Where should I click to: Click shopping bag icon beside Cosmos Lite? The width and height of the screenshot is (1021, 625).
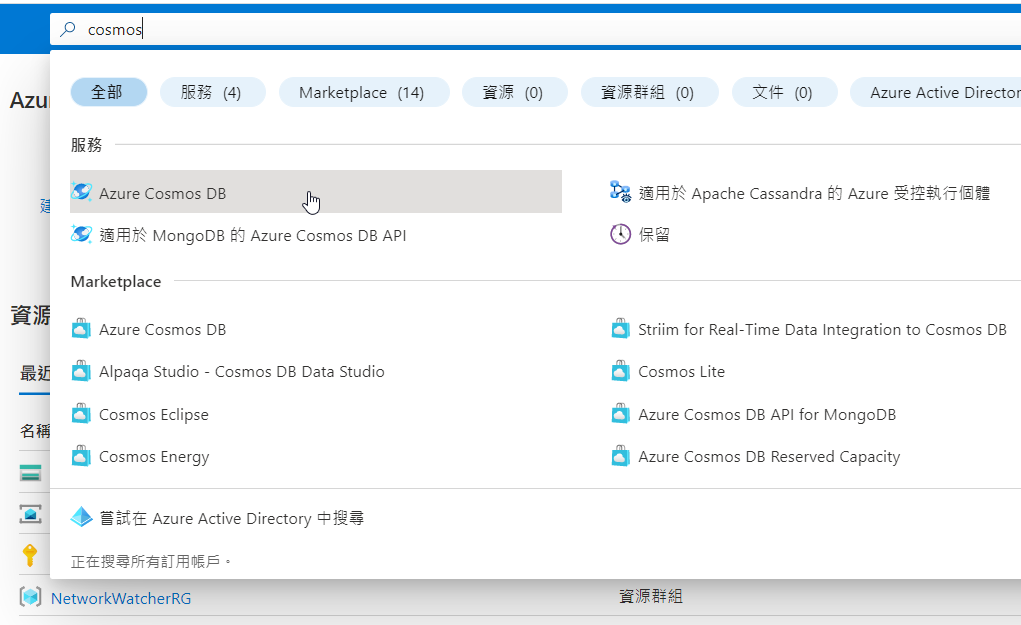621,371
